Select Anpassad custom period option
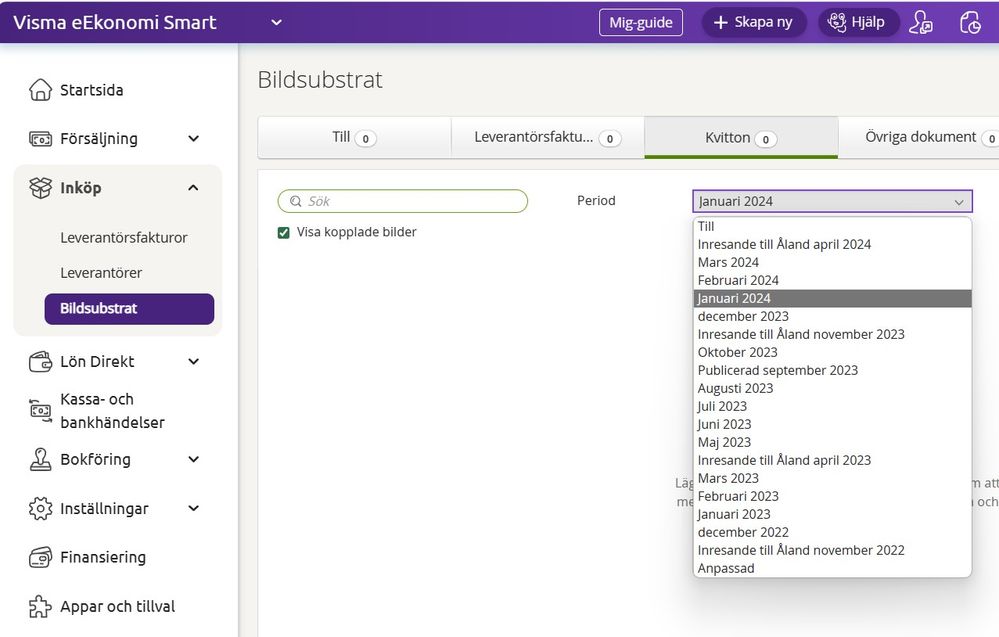This screenshot has height=637, width=999. pos(832,568)
